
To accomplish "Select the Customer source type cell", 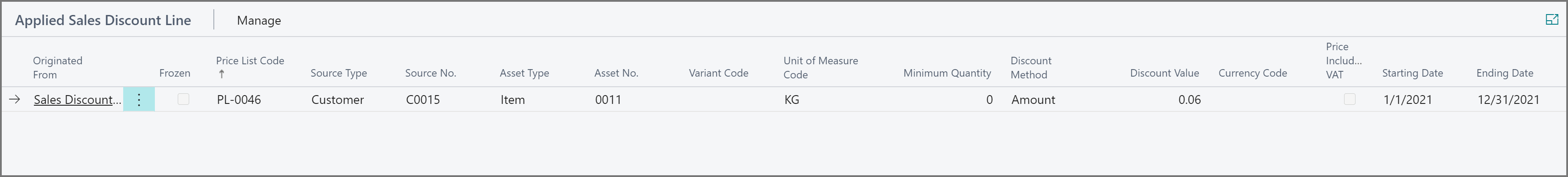I will click(x=337, y=100).
